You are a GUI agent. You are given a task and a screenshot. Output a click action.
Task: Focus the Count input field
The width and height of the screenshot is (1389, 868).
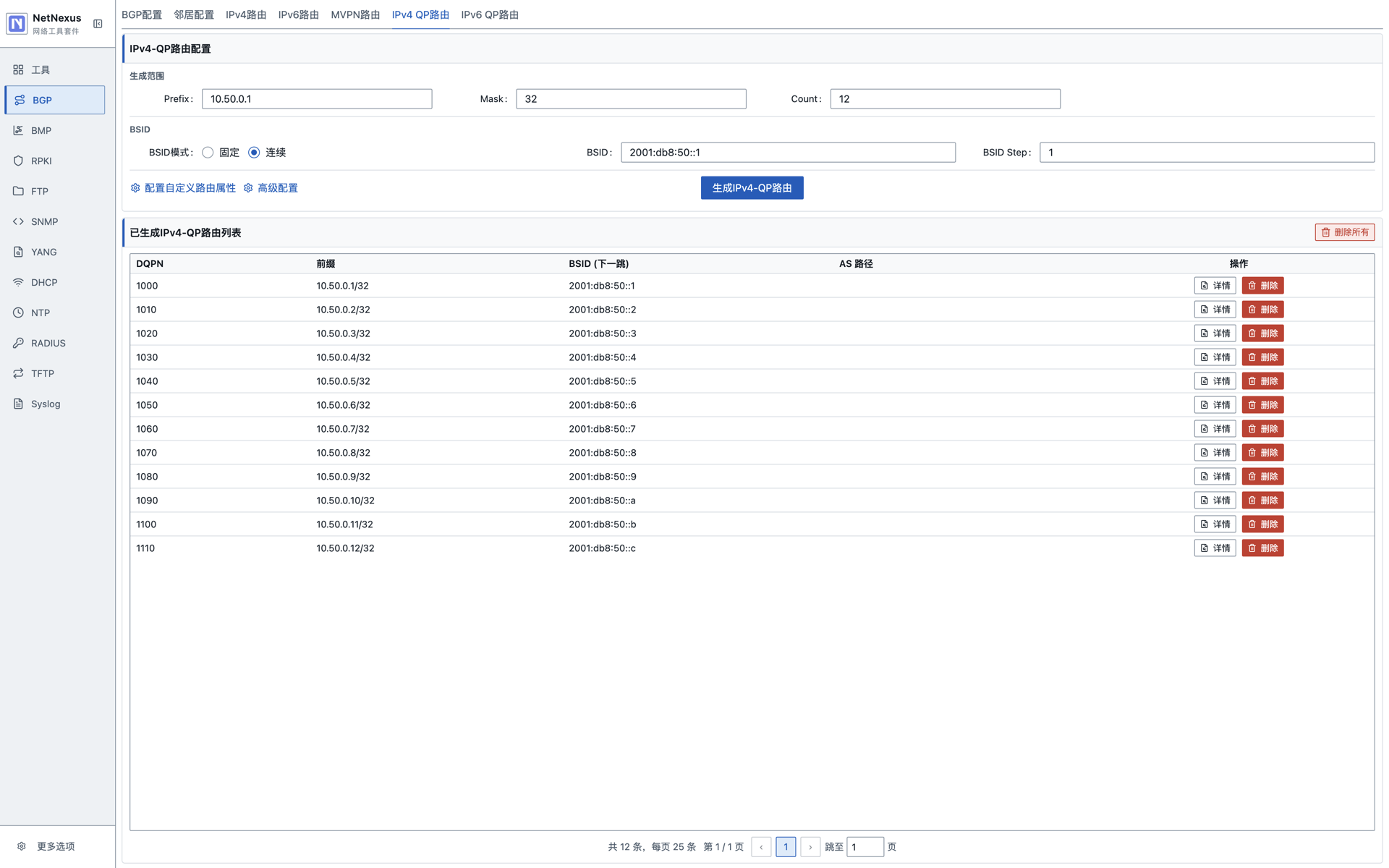945,99
